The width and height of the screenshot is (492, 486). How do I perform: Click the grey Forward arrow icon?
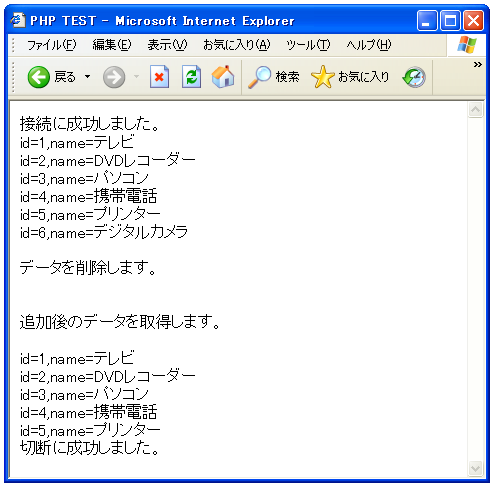tap(114, 77)
